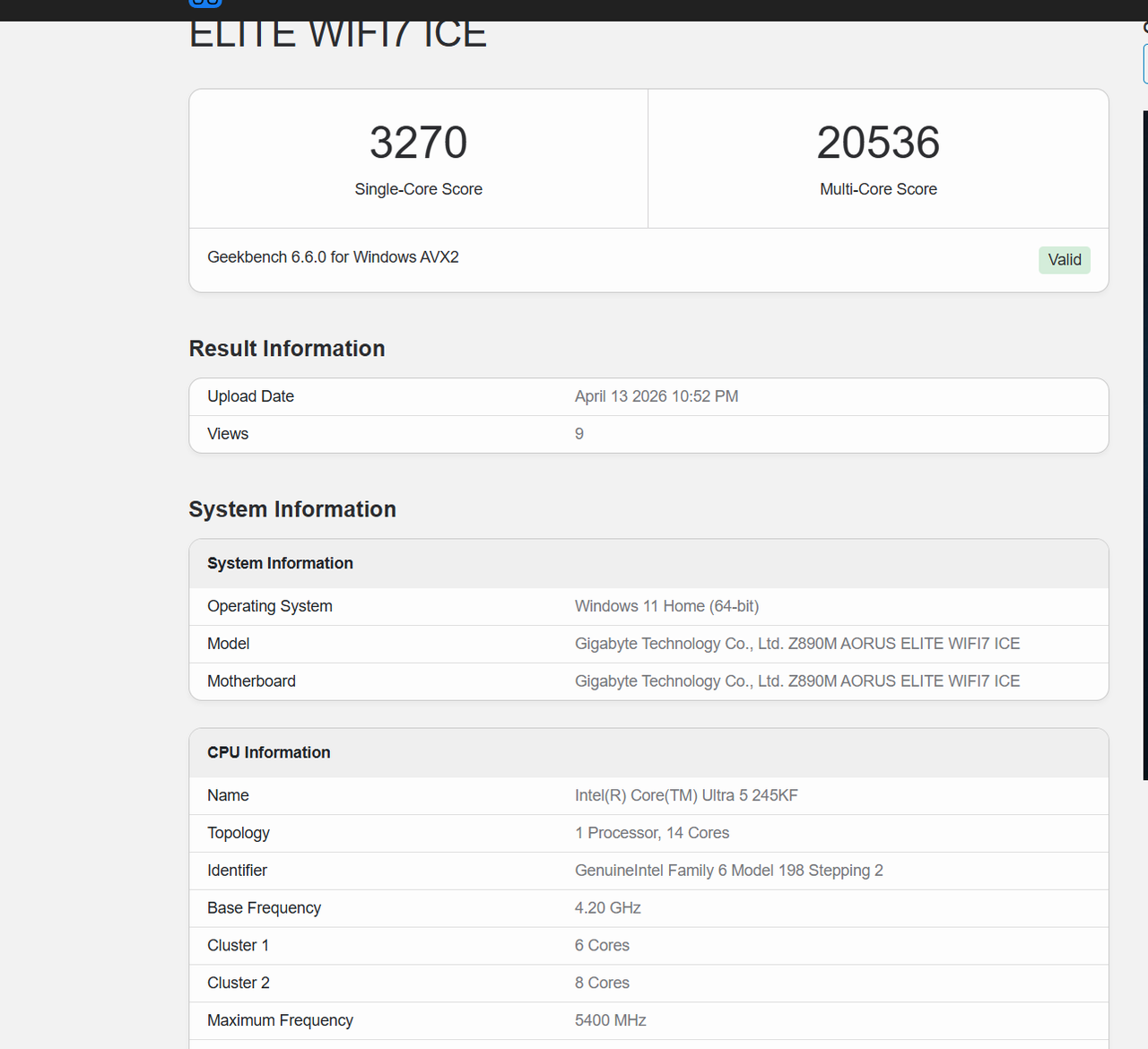Click the single-core score value 3270
The width and height of the screenshot is (1148, 1049).
(419, 143)
